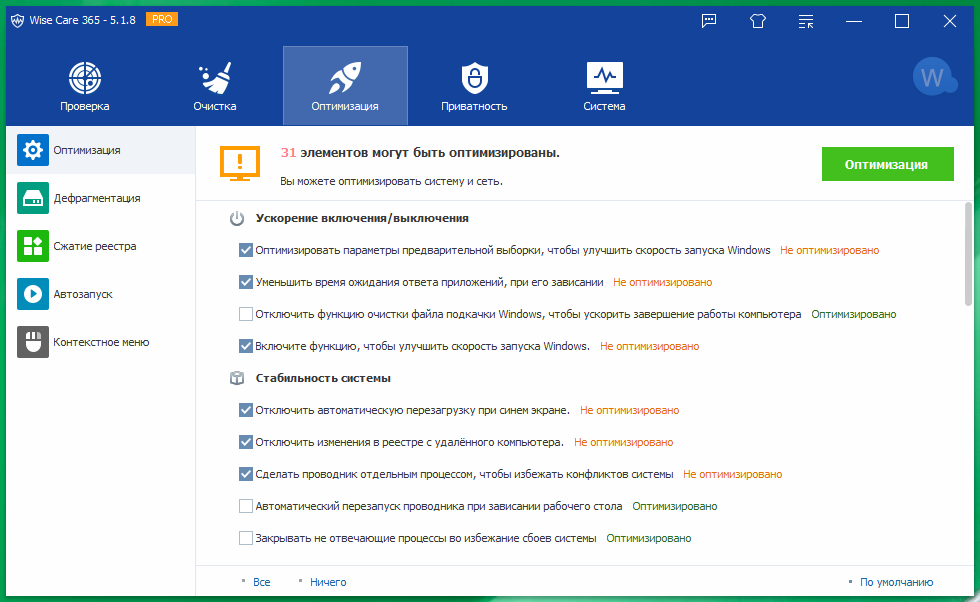The image size is (980, 602).
Task: Open the Очистка cleaning brush section
Action: [214, 85]
